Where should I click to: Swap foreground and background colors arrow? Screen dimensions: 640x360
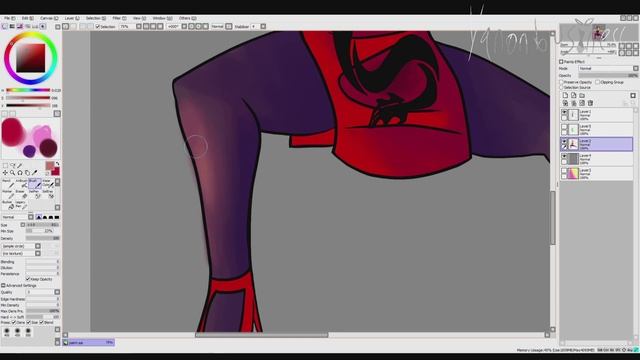tap(57, 164)
